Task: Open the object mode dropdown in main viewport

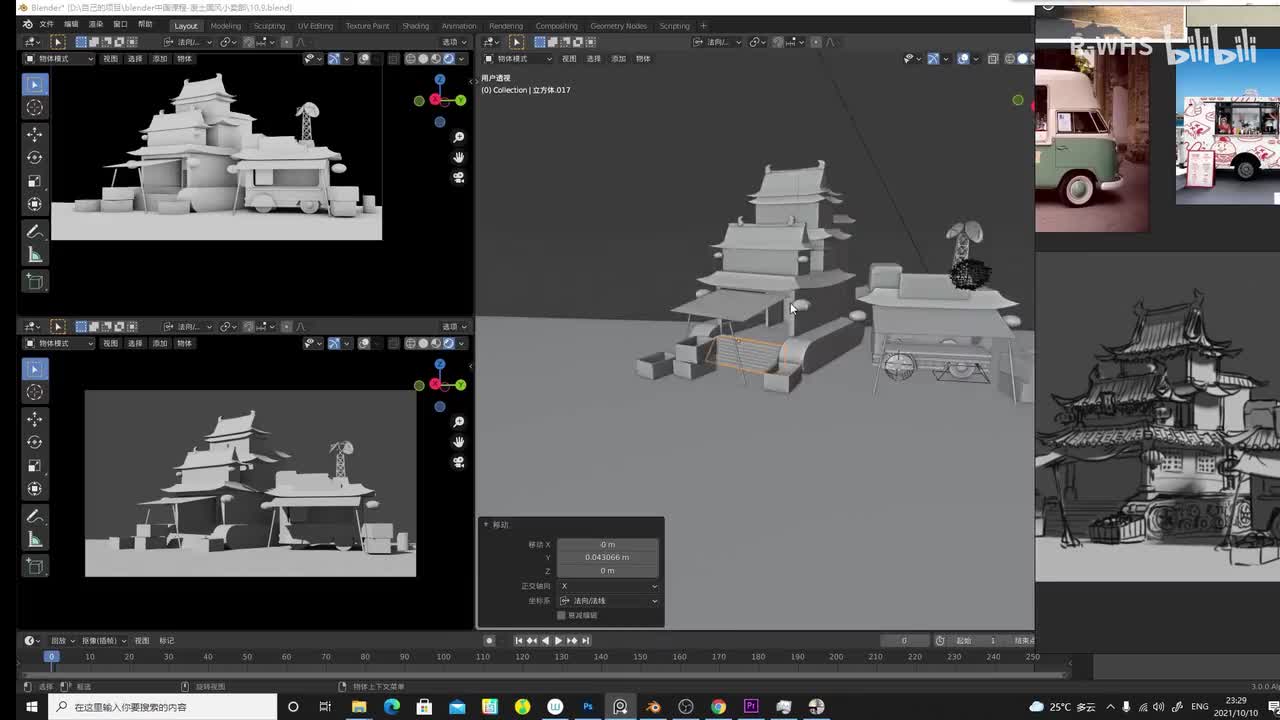Action: coord(520,59)
